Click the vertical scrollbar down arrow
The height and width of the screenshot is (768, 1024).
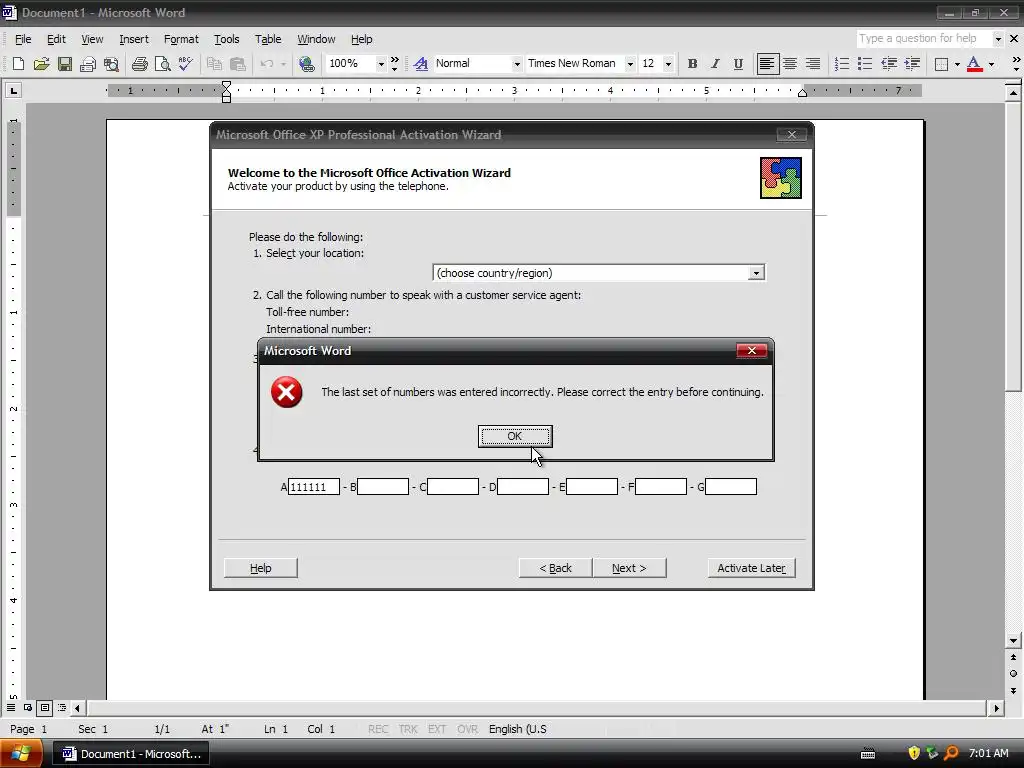1013,641
